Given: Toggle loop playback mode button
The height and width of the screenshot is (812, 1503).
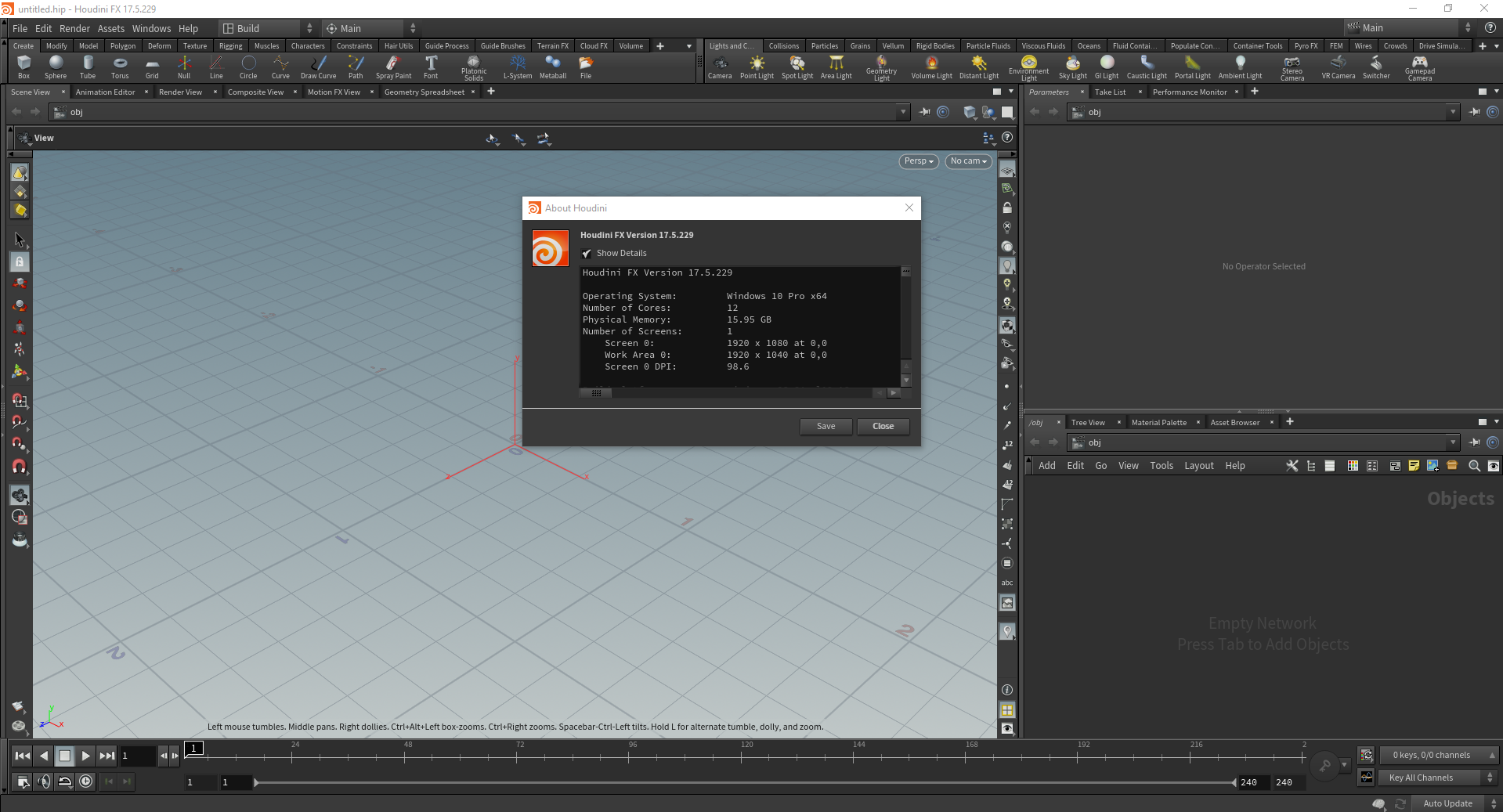Looking at the screenshot, I should point(65,781).
